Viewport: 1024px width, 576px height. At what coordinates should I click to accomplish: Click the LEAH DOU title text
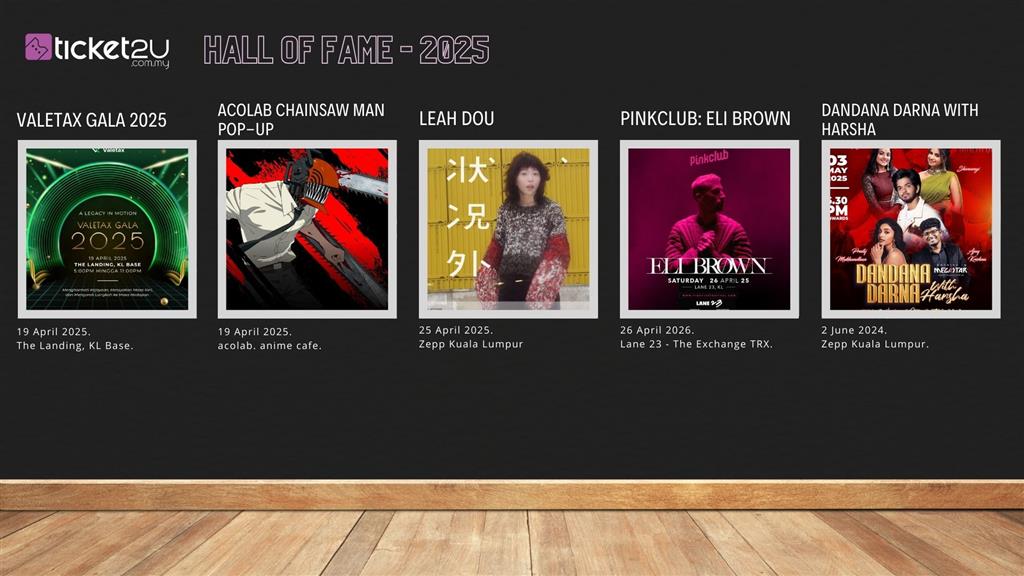(456, 119)
